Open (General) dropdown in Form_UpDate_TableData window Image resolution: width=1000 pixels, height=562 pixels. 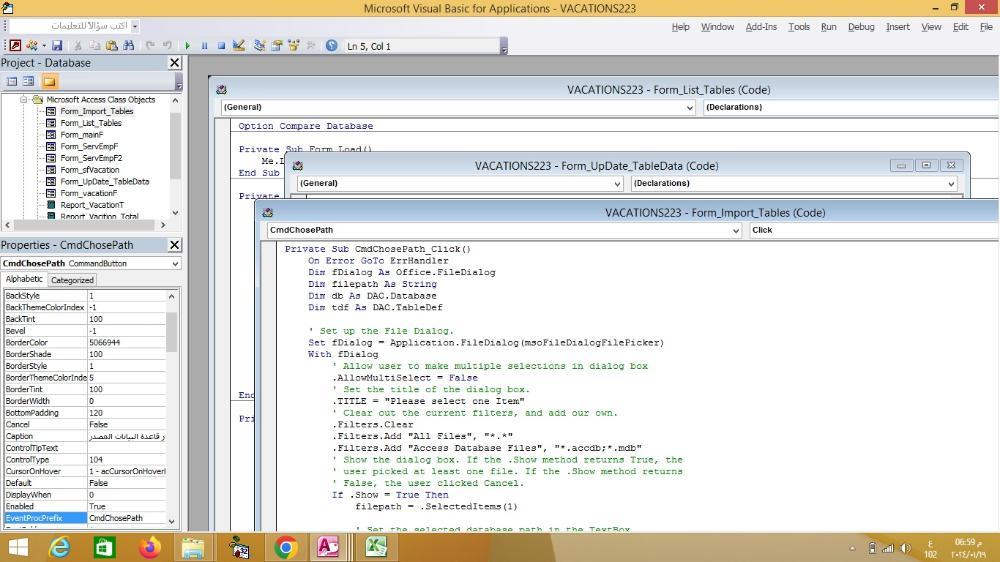[617, 184]
